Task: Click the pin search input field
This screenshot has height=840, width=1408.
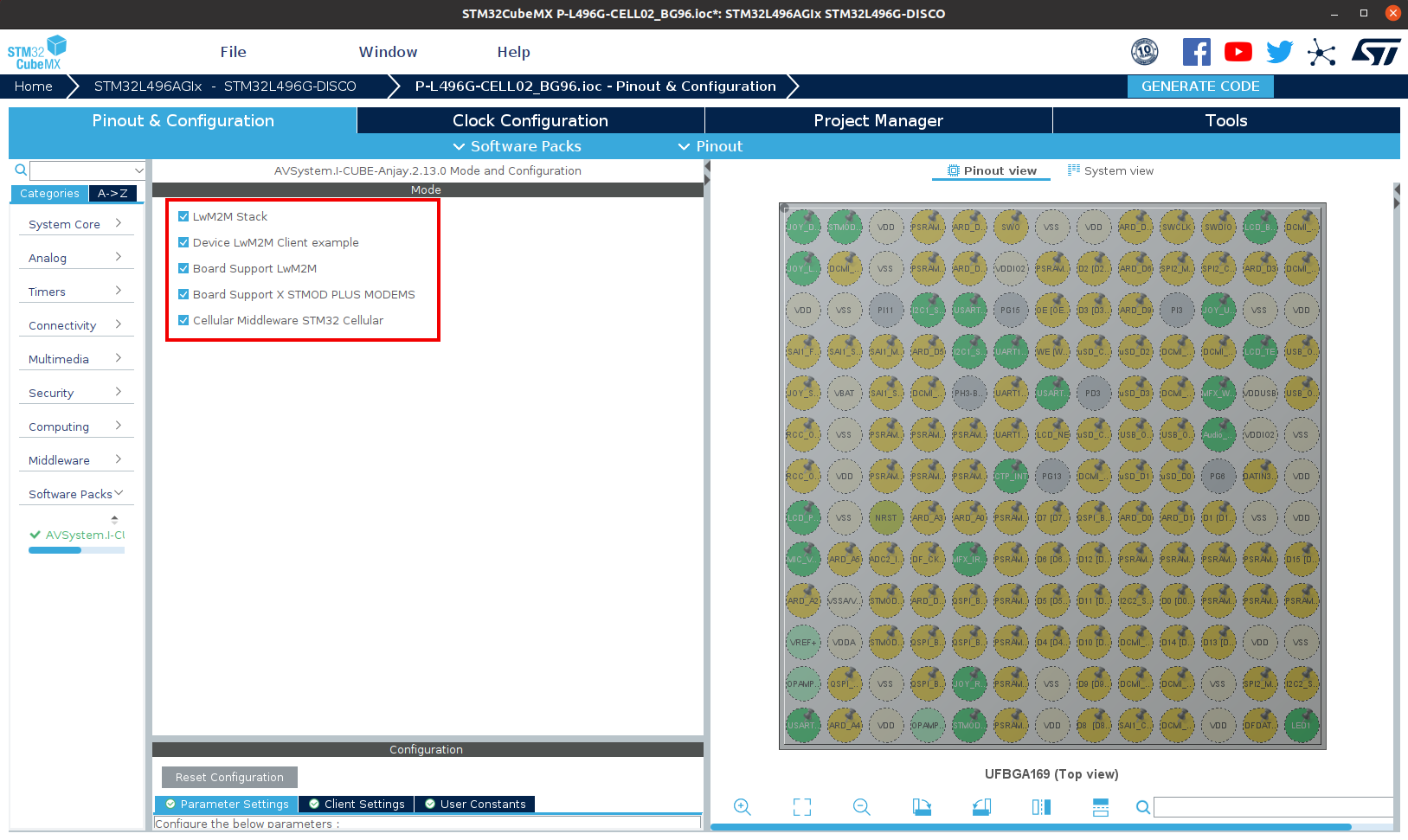Action: coord(1274,807)
